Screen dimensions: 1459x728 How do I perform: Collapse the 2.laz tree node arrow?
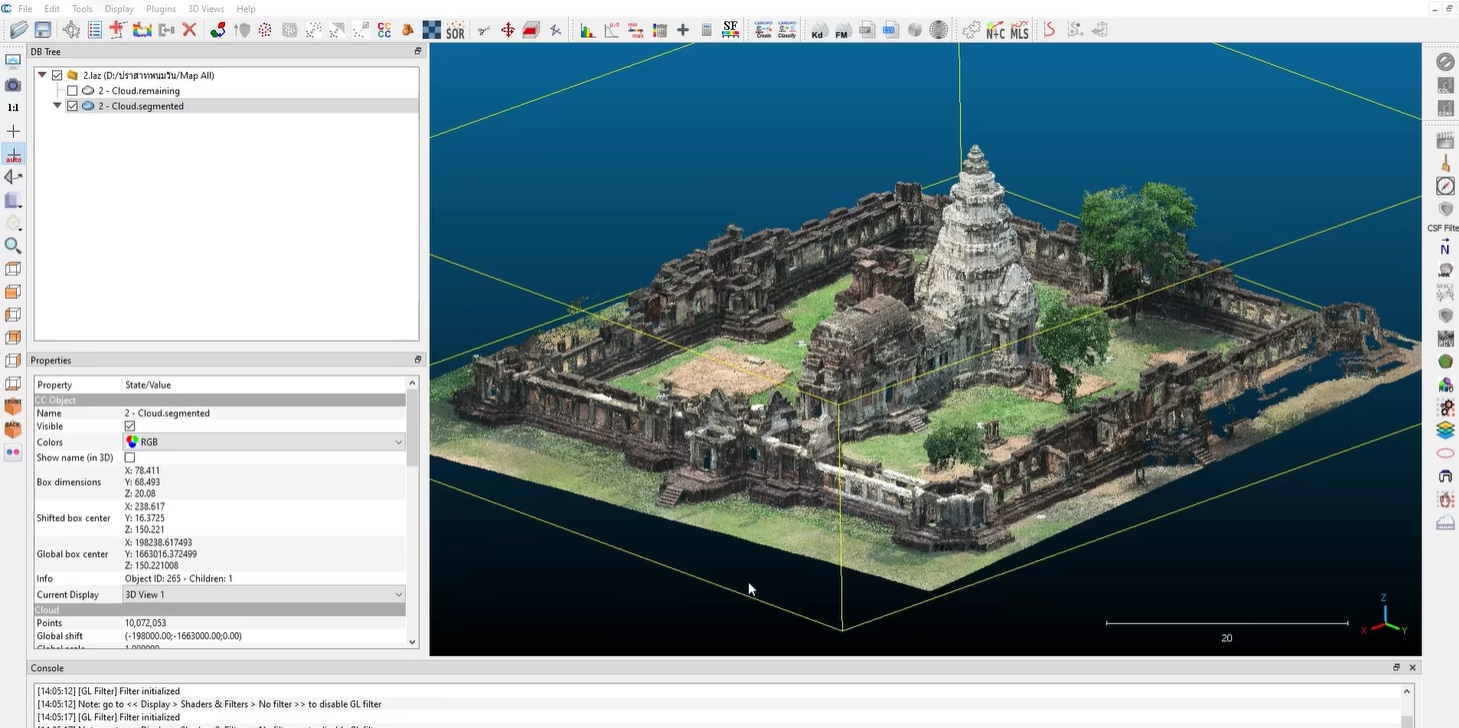tap(42, 75)
